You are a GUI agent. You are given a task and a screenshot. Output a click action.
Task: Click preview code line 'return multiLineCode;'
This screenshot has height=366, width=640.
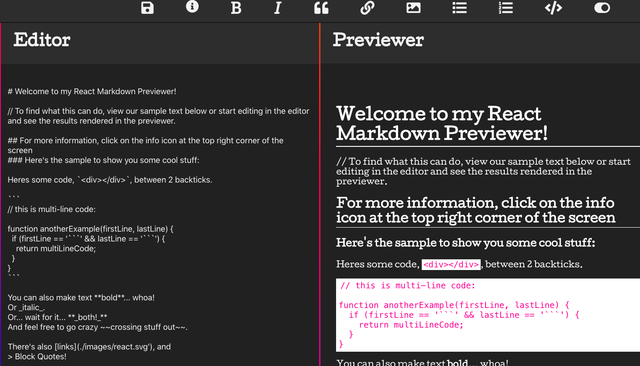click(x=411, y=325)
